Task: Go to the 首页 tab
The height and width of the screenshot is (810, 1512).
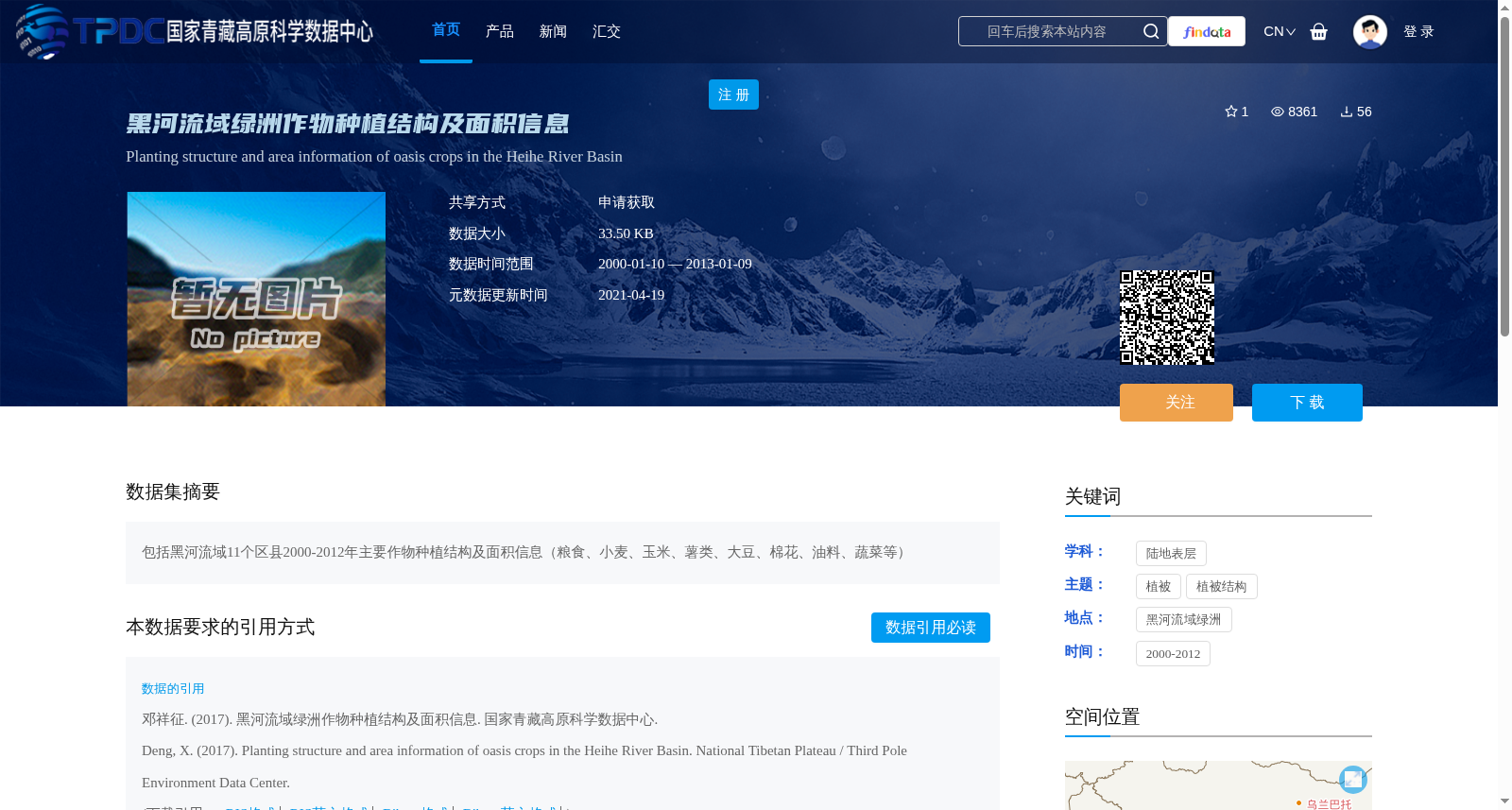Action: pyautogui.click(x=446, y=30)
